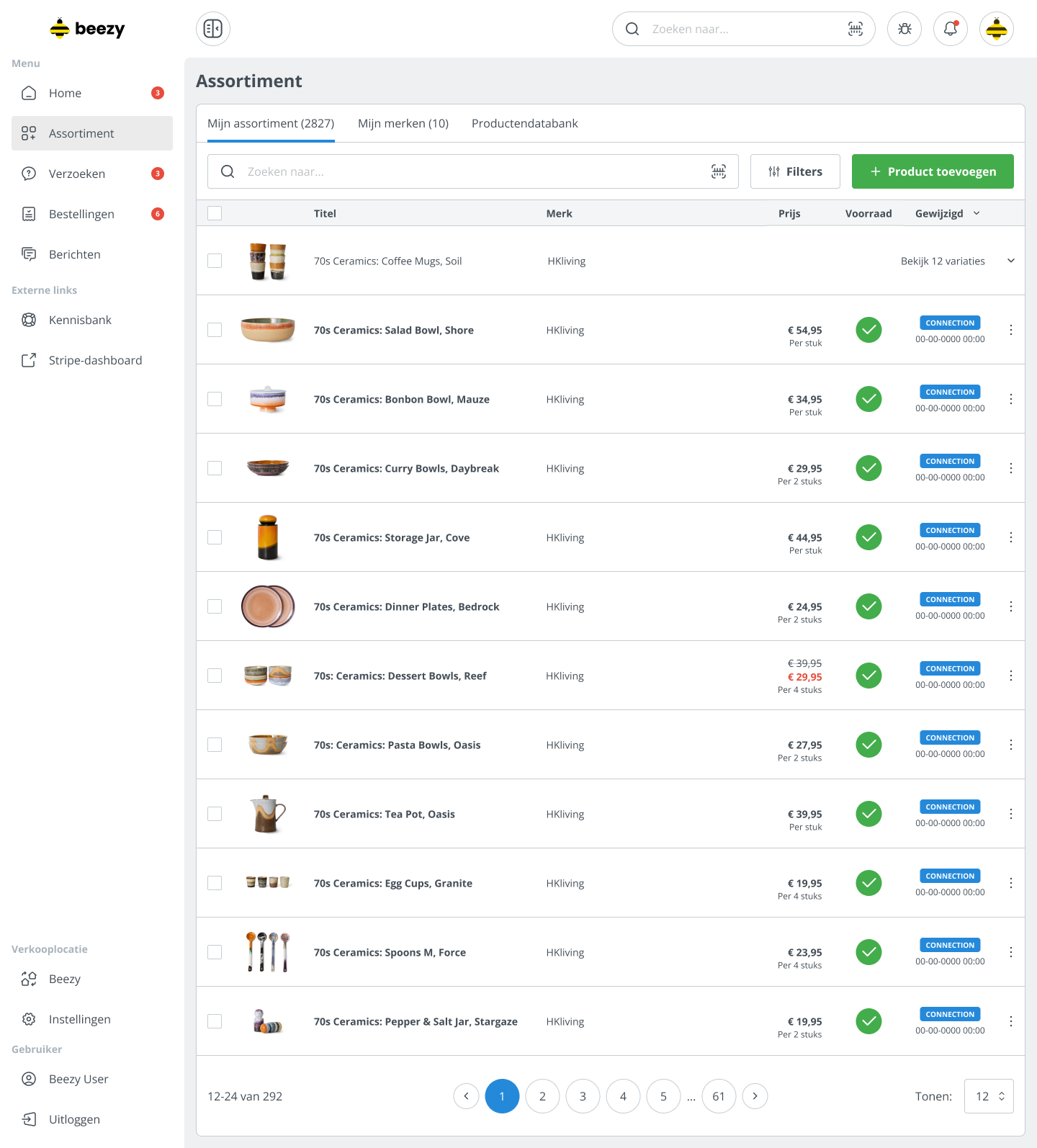Open the Kennisbank external link
This screenshot has width=1037, height=1148.
(x=80, y=320)
